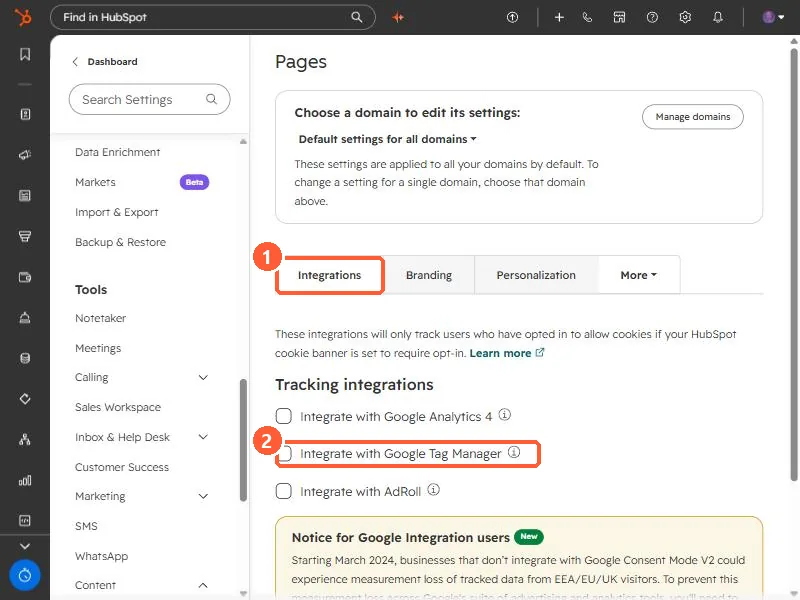The height and width of the screenshot is (600, 800).
Task: Open the service bell icon in left rail
Action: [25, 318]
